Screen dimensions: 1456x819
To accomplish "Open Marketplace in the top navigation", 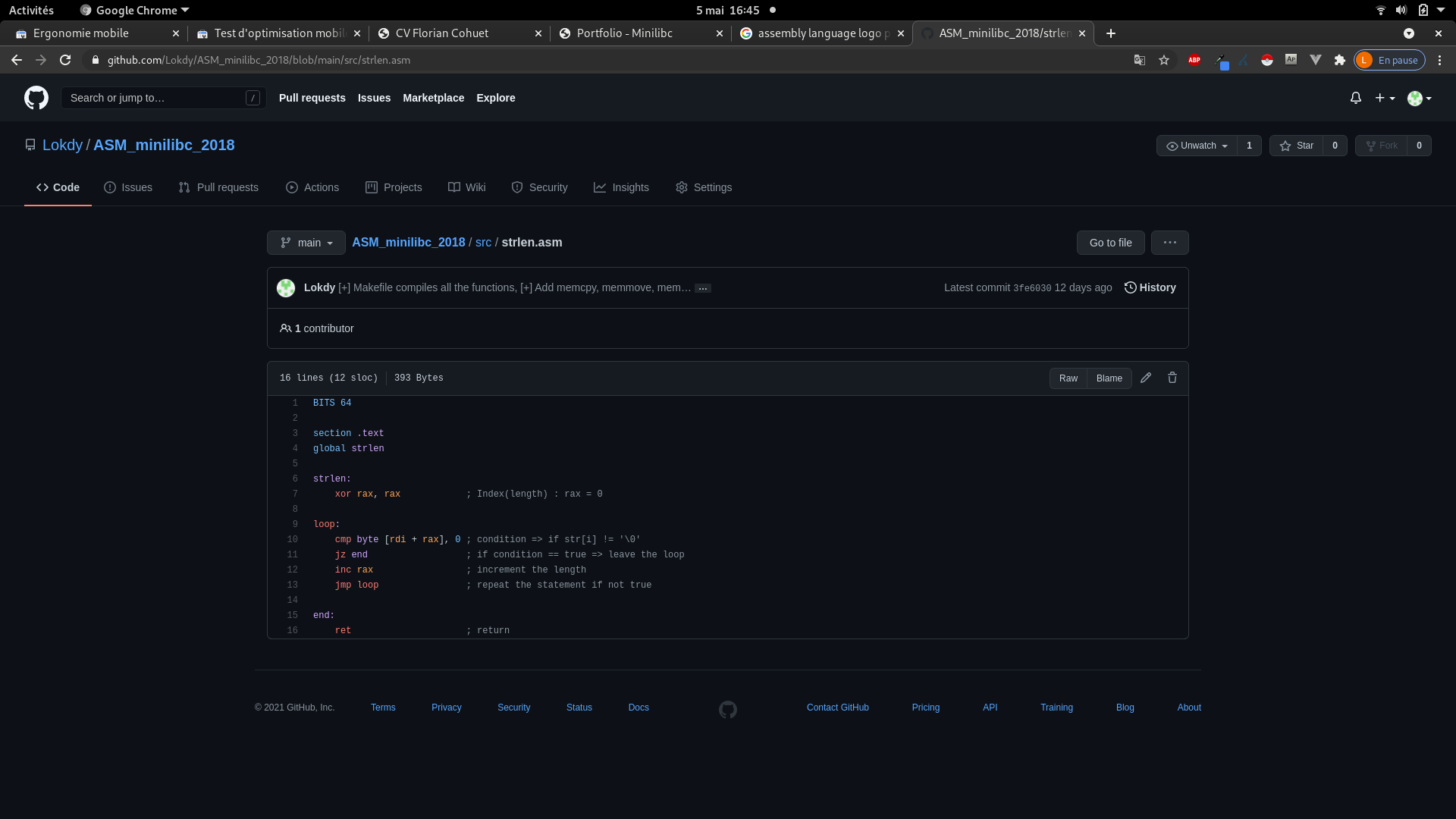I will pyautogui.click(x=433, y=98).
